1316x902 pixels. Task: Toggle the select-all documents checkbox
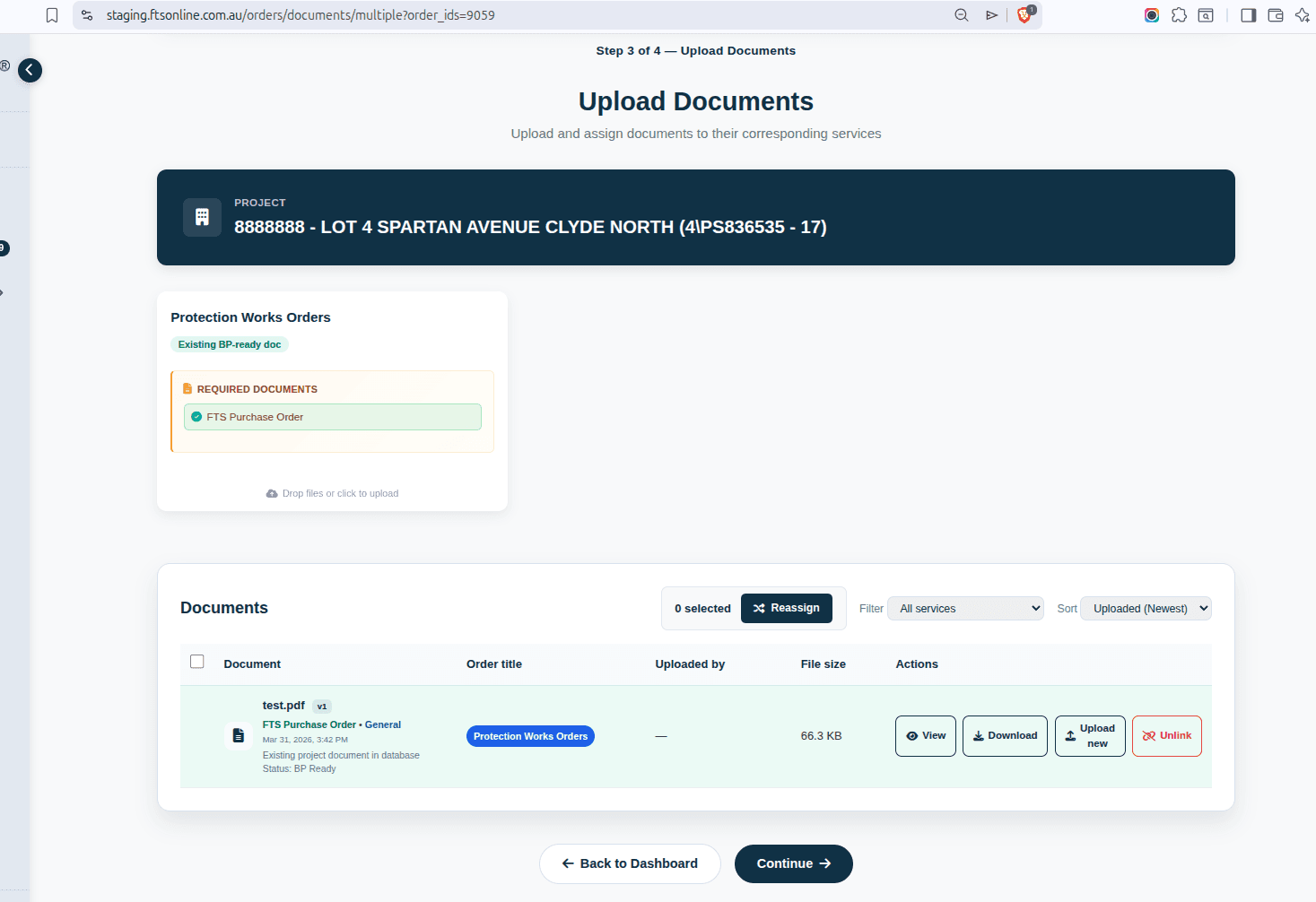196,661
